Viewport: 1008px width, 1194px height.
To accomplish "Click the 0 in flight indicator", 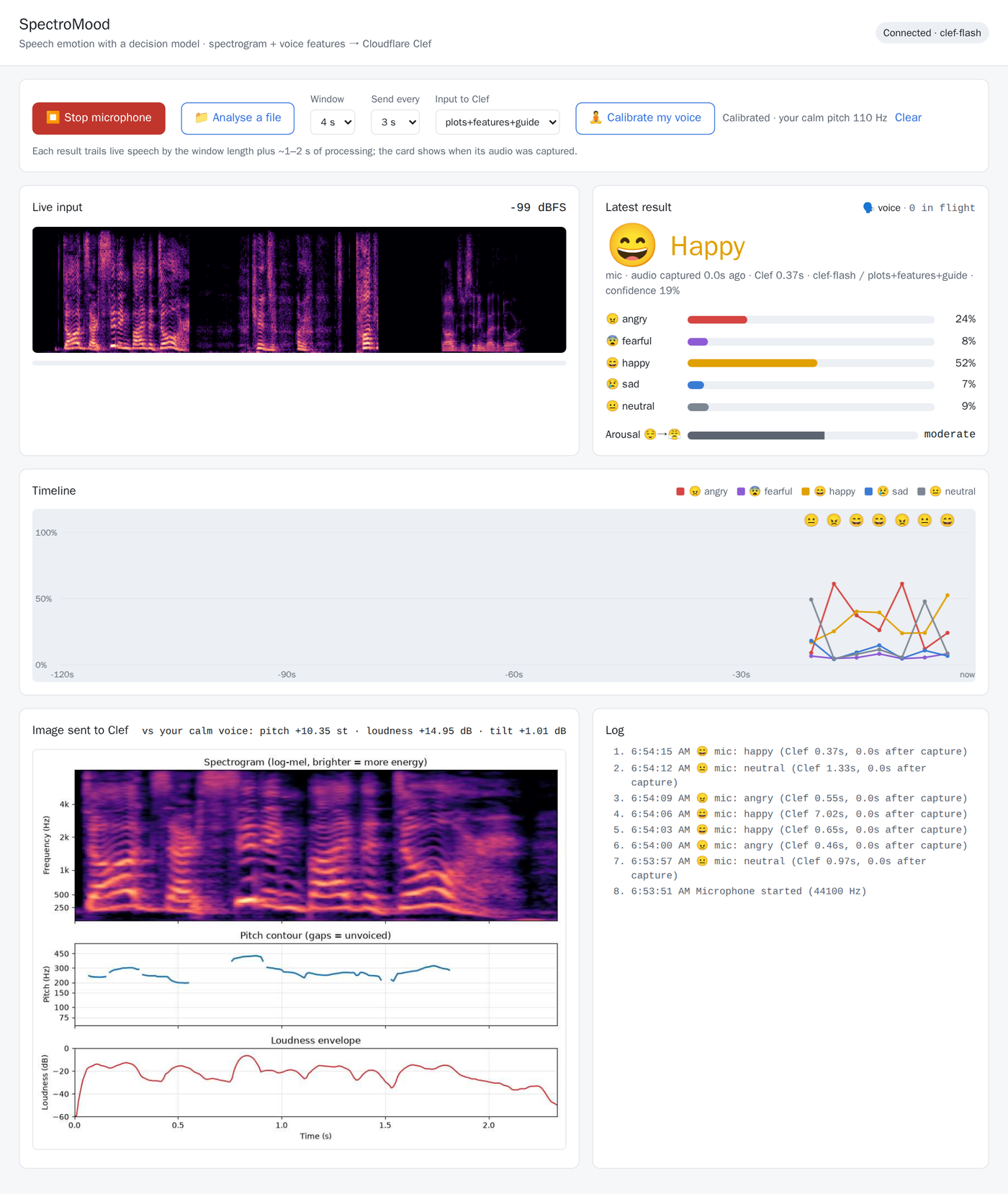I will (x=942, y=208).
